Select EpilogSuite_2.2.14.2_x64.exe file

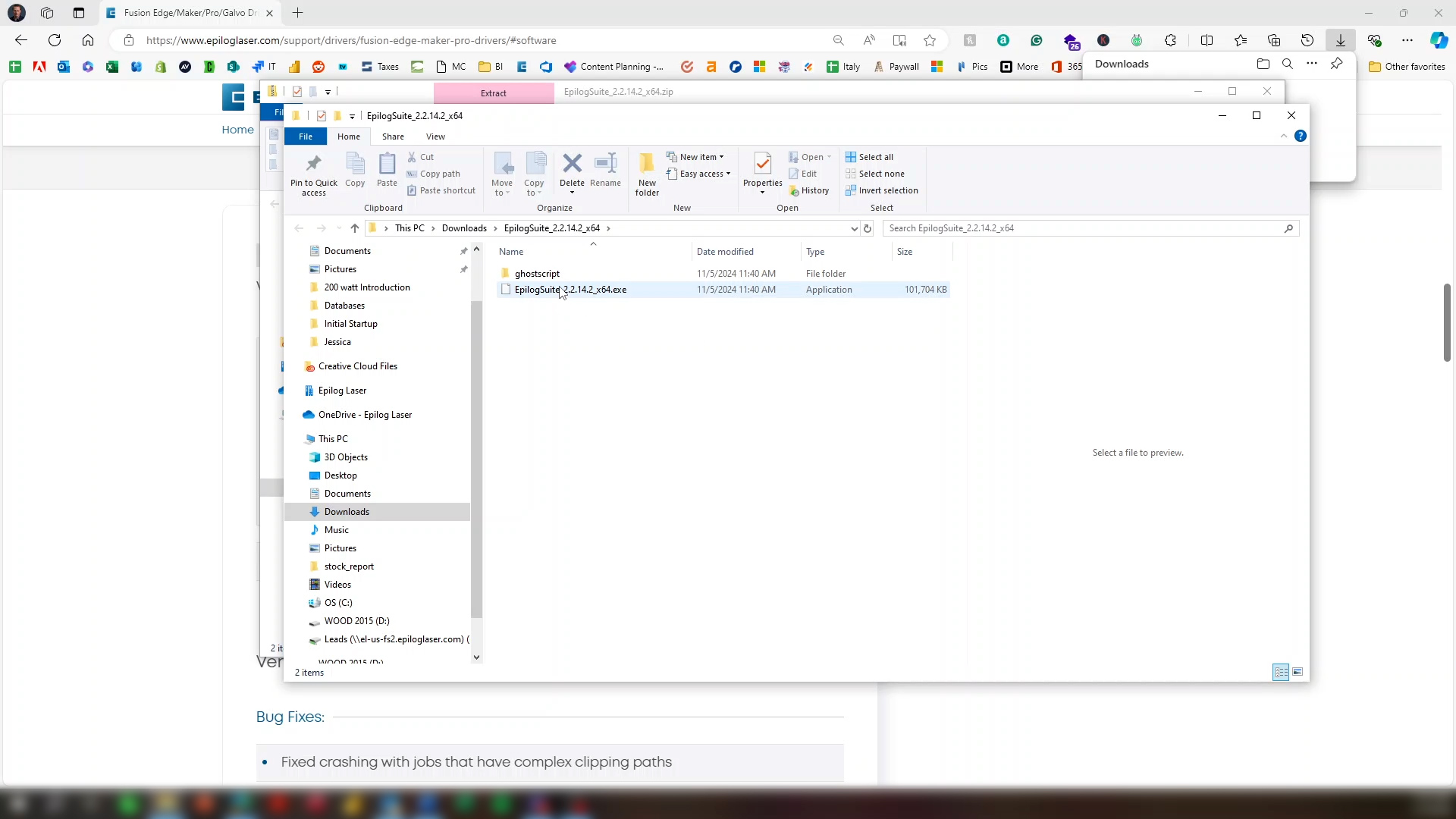pos(570,290)
